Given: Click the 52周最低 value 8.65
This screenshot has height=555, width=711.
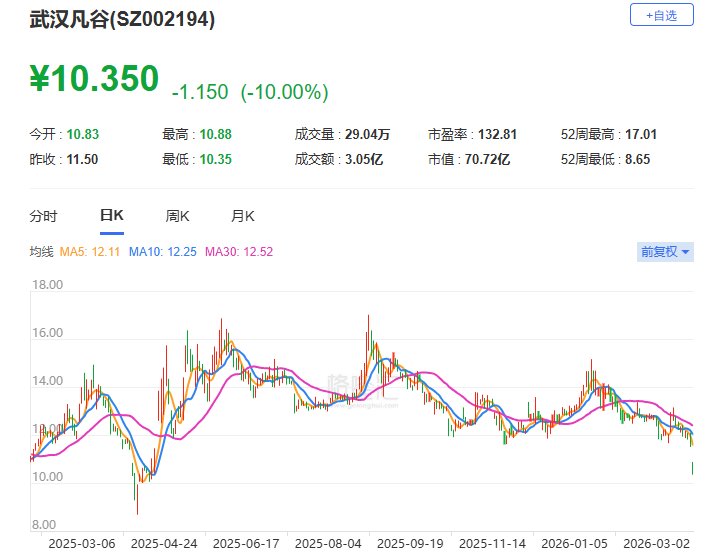Looking at the screenshot, I should [638, 160].
